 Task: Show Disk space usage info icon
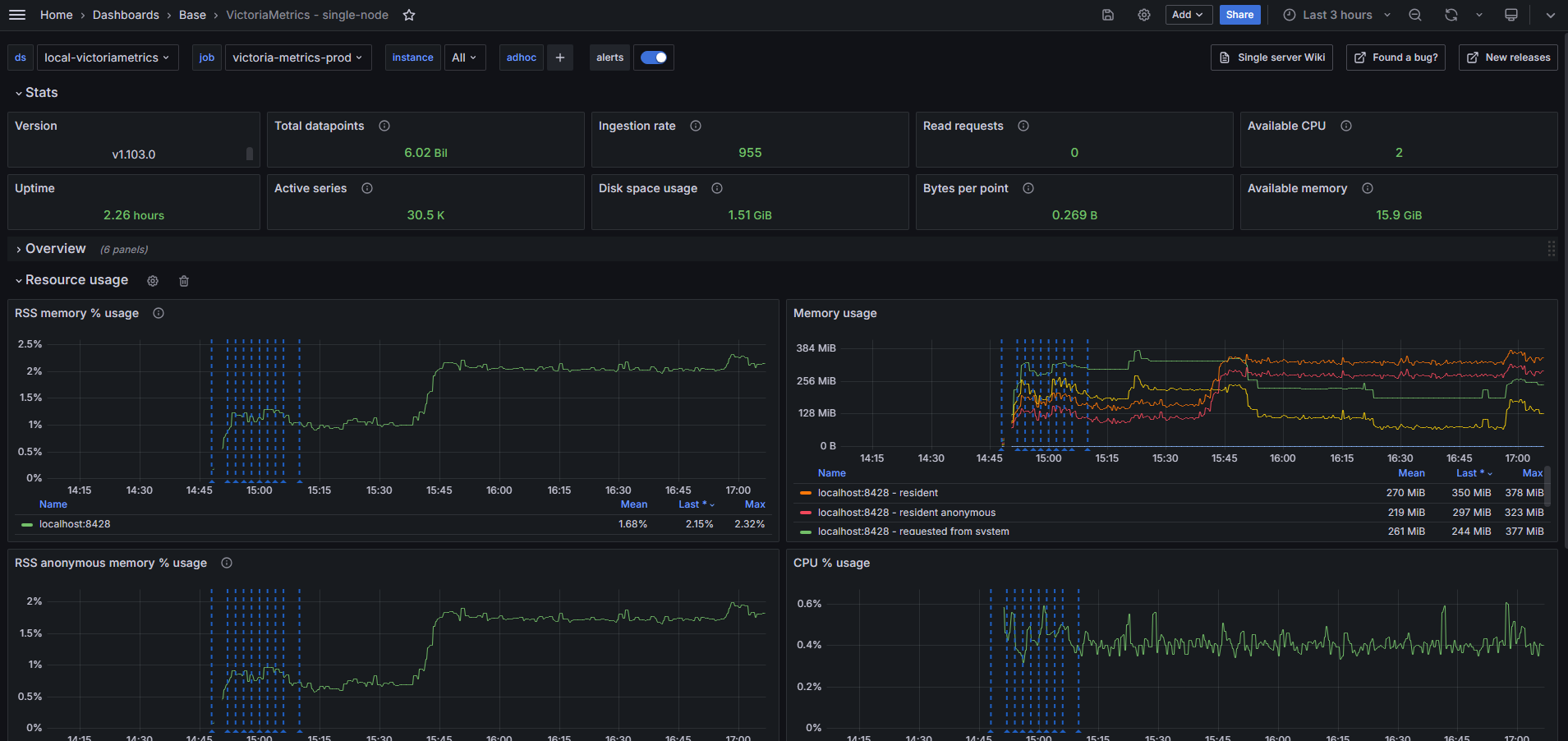717,188
